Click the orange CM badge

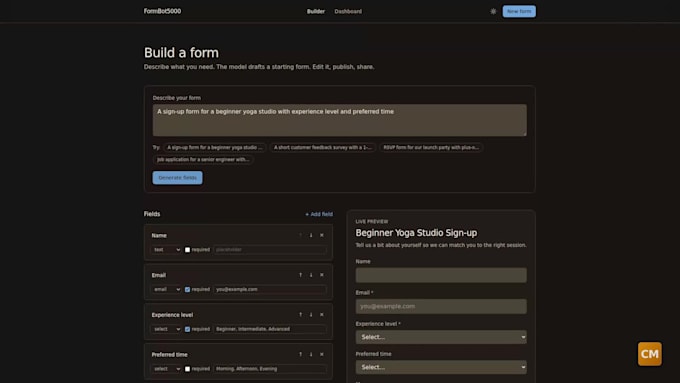(x=650, y=354)
